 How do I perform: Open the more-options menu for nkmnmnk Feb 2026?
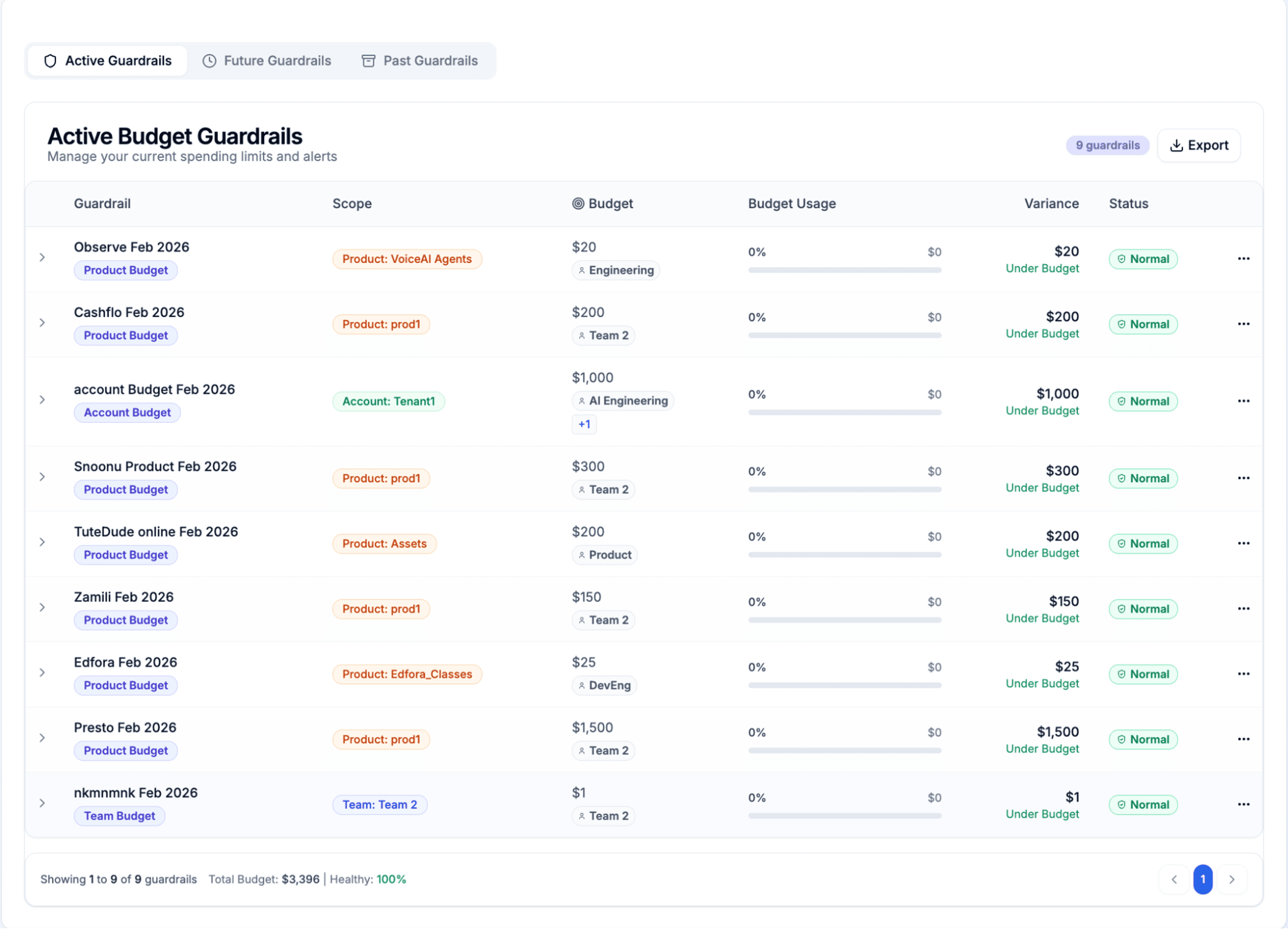pos(1243,805)
